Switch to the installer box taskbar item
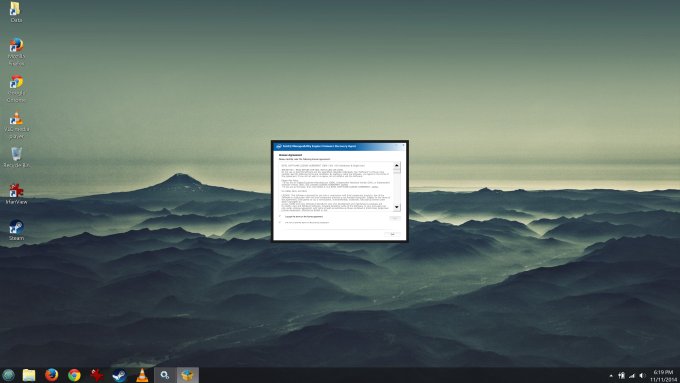 tap(187, 375)
